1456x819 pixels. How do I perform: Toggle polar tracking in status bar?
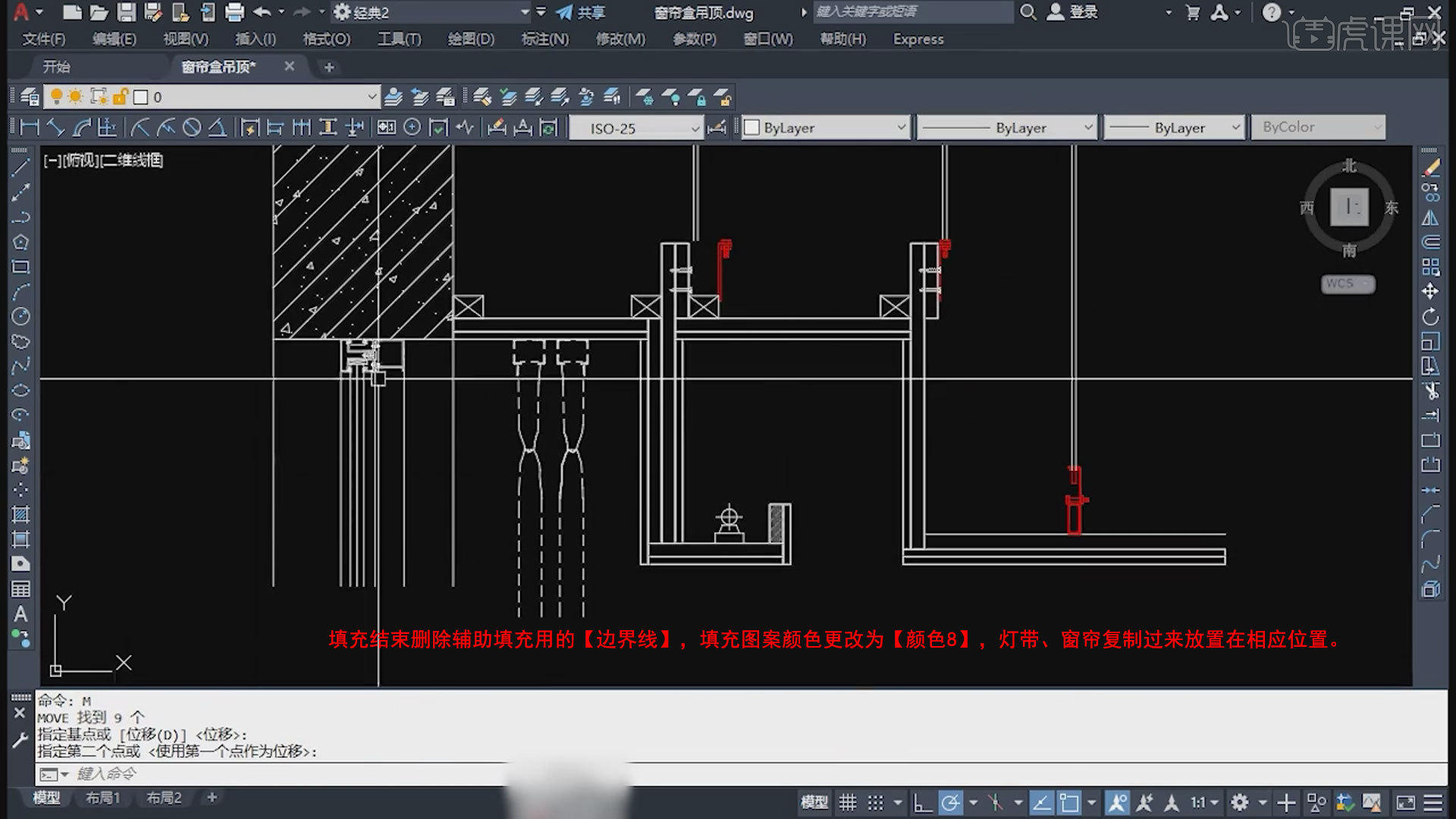click(x=950, y=802)
